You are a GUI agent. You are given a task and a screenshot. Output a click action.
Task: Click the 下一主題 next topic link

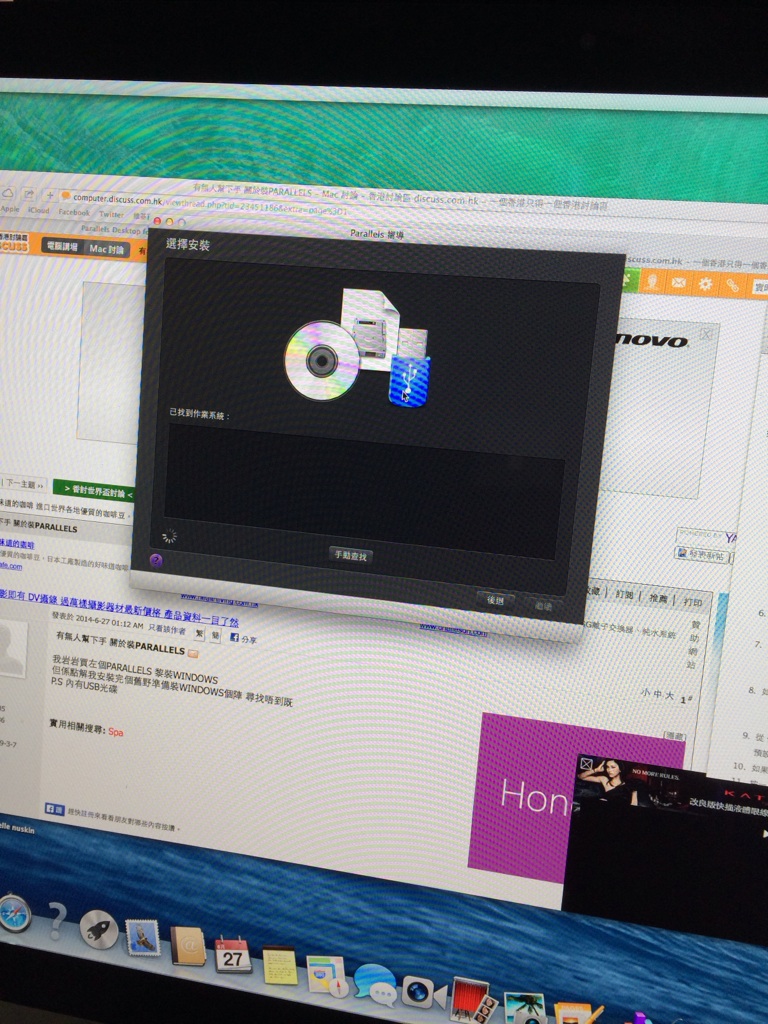[23, 485]
